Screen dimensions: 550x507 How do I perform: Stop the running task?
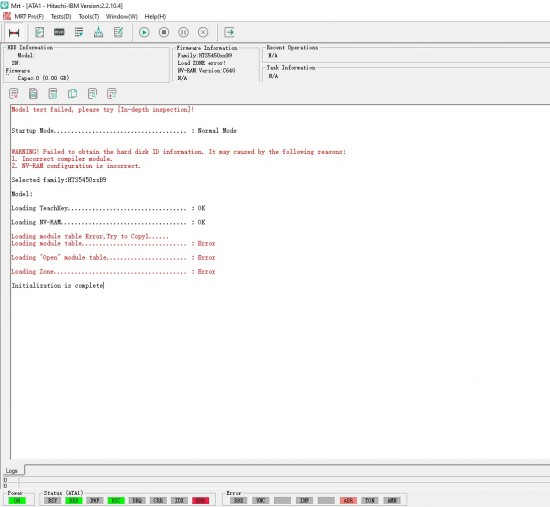coord(163,32)
